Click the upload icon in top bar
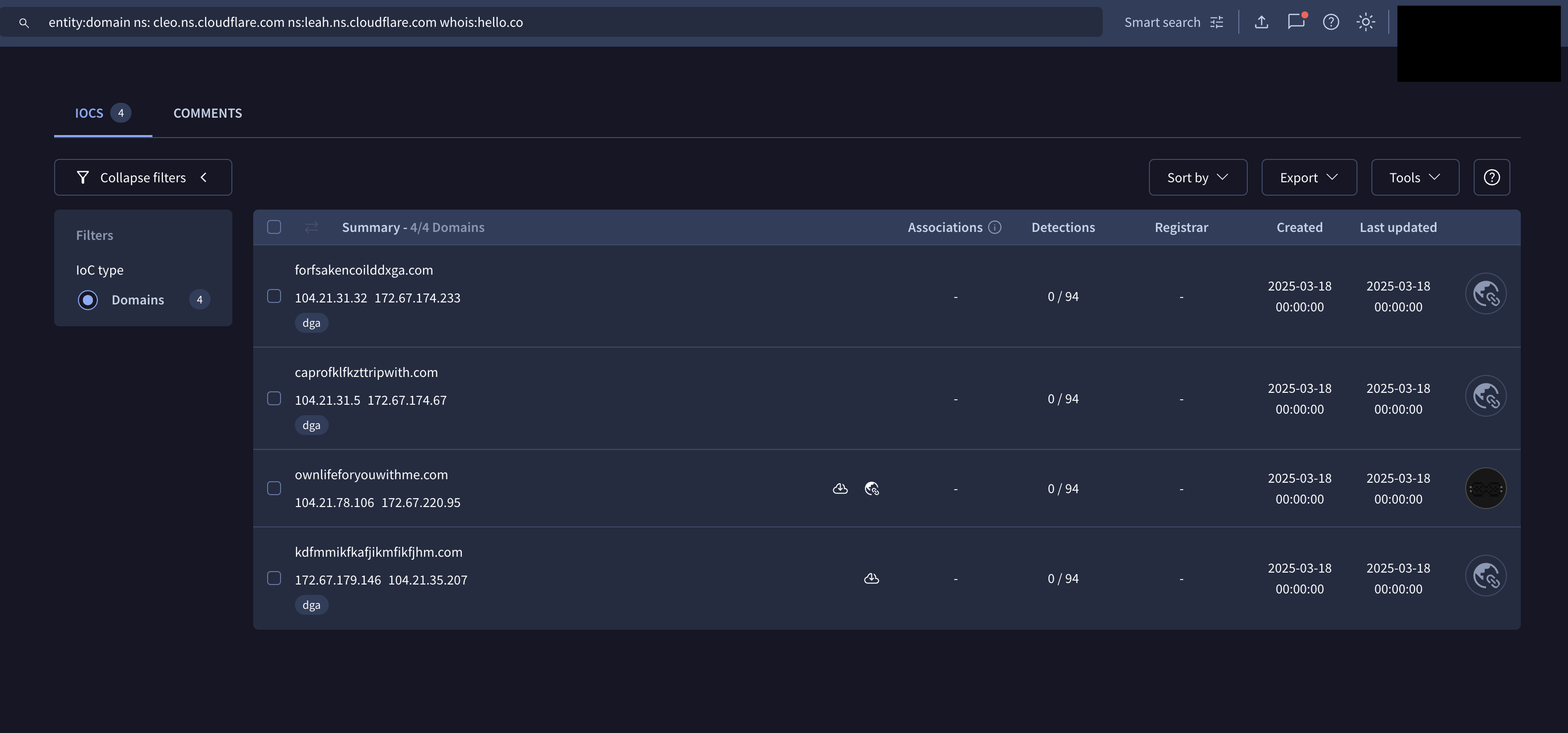1568x733 pixels. click(1261, 22)
